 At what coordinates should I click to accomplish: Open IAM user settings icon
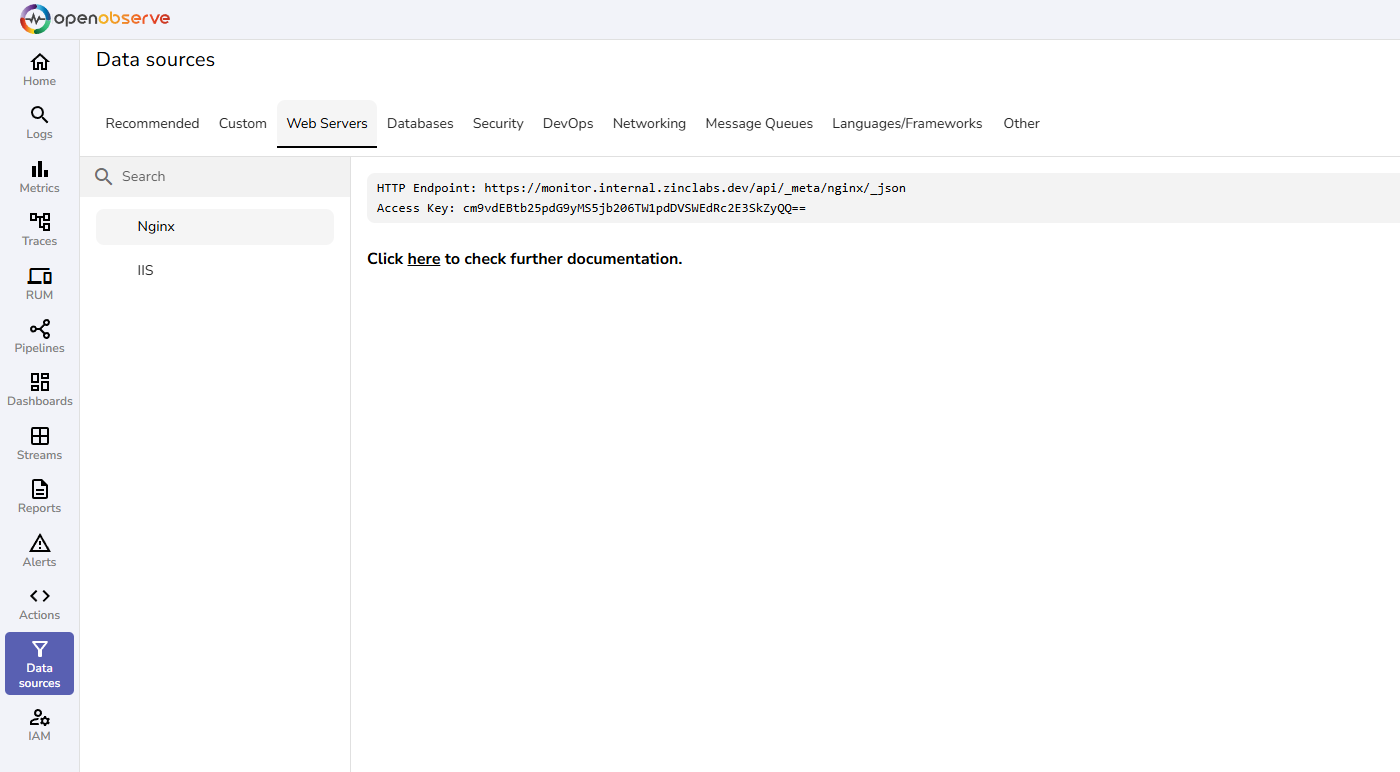coord(40,718)
